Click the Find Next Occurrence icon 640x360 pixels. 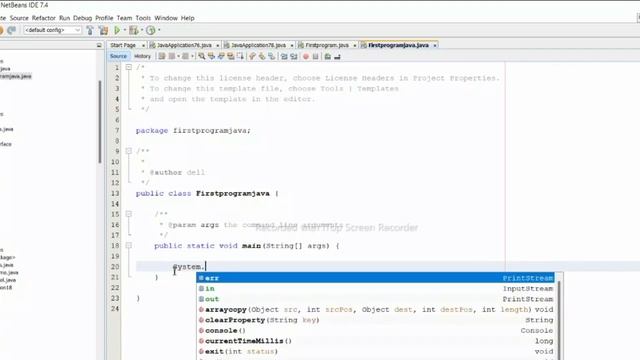point(221,56)
